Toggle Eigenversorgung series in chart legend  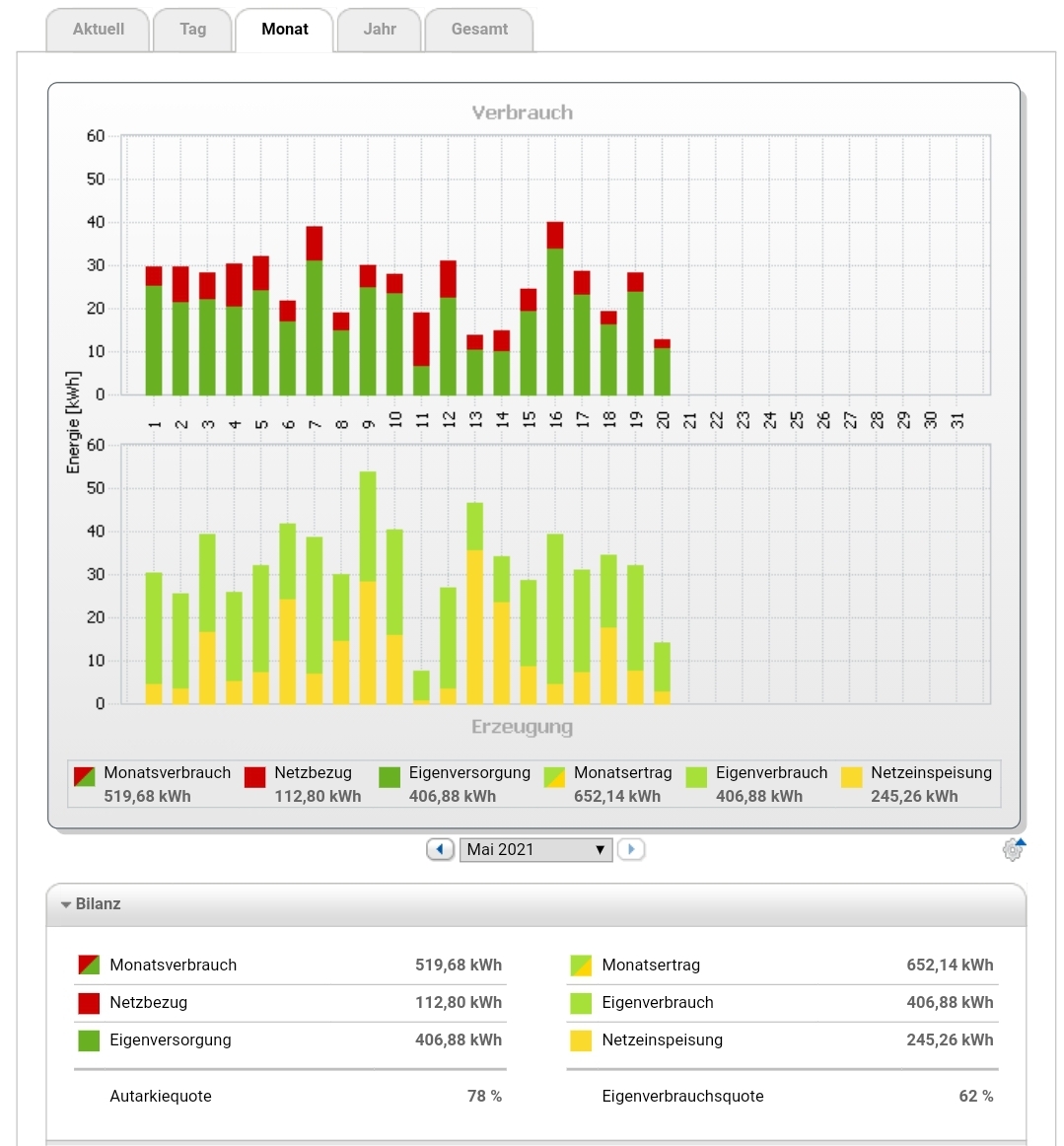(390, 776)
